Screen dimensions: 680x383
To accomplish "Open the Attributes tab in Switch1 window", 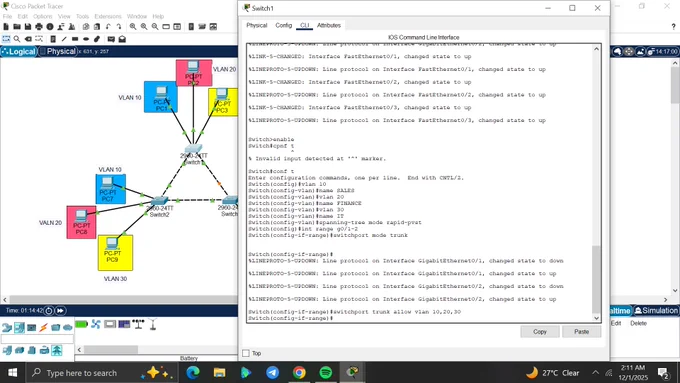I will click(x=329, y=25).
